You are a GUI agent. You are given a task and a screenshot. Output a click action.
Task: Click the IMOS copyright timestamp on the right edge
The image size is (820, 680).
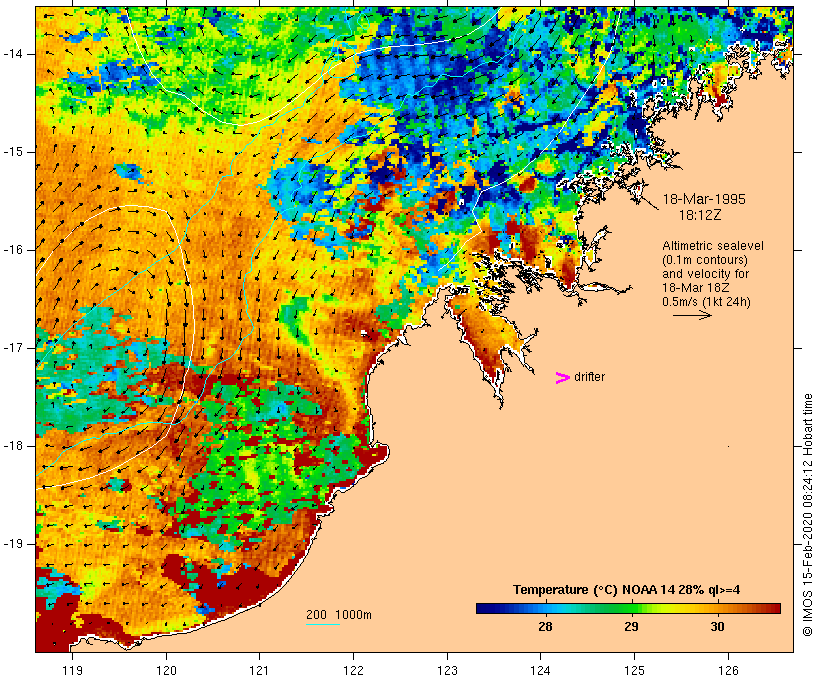pos(807,515)
